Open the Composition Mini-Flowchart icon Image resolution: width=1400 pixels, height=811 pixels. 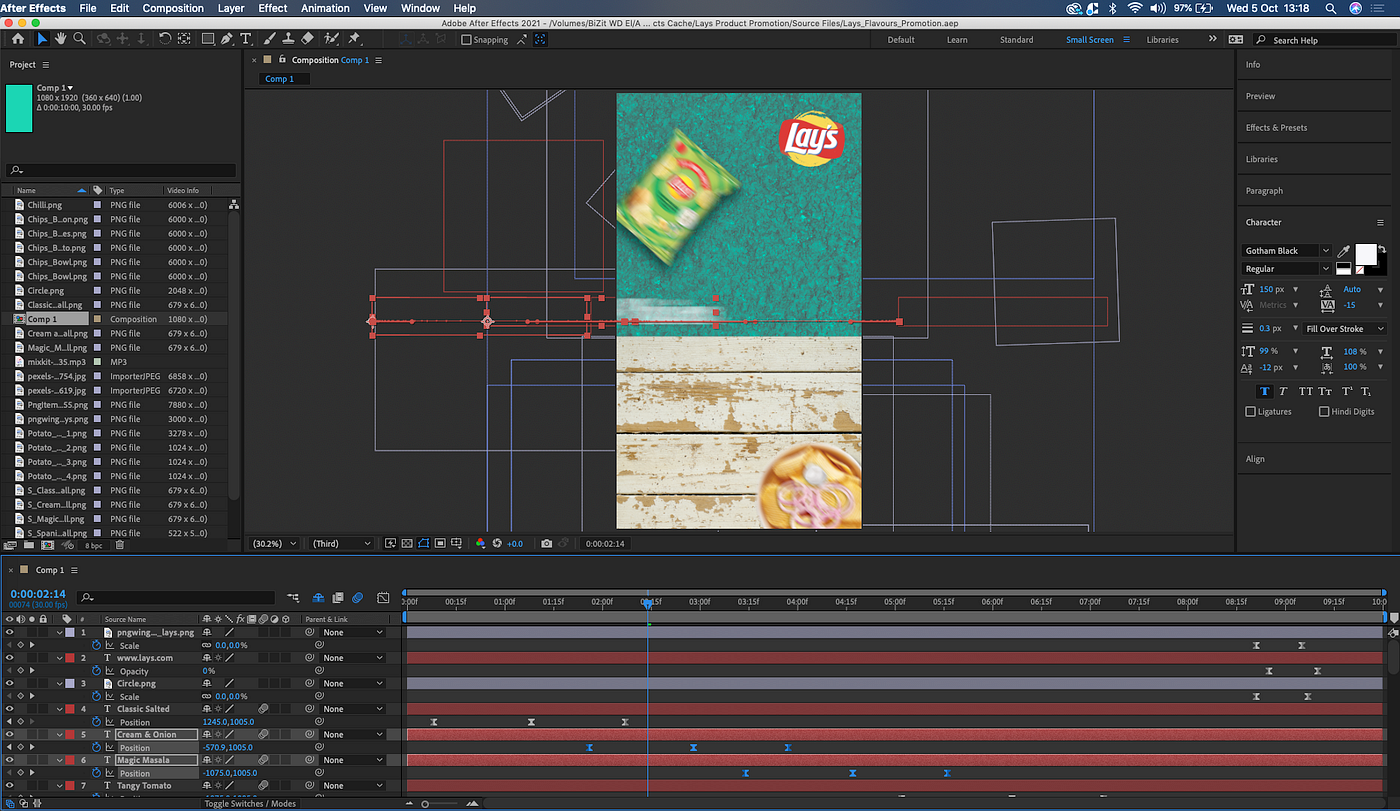pyautogui.click(x=294, y=598)
